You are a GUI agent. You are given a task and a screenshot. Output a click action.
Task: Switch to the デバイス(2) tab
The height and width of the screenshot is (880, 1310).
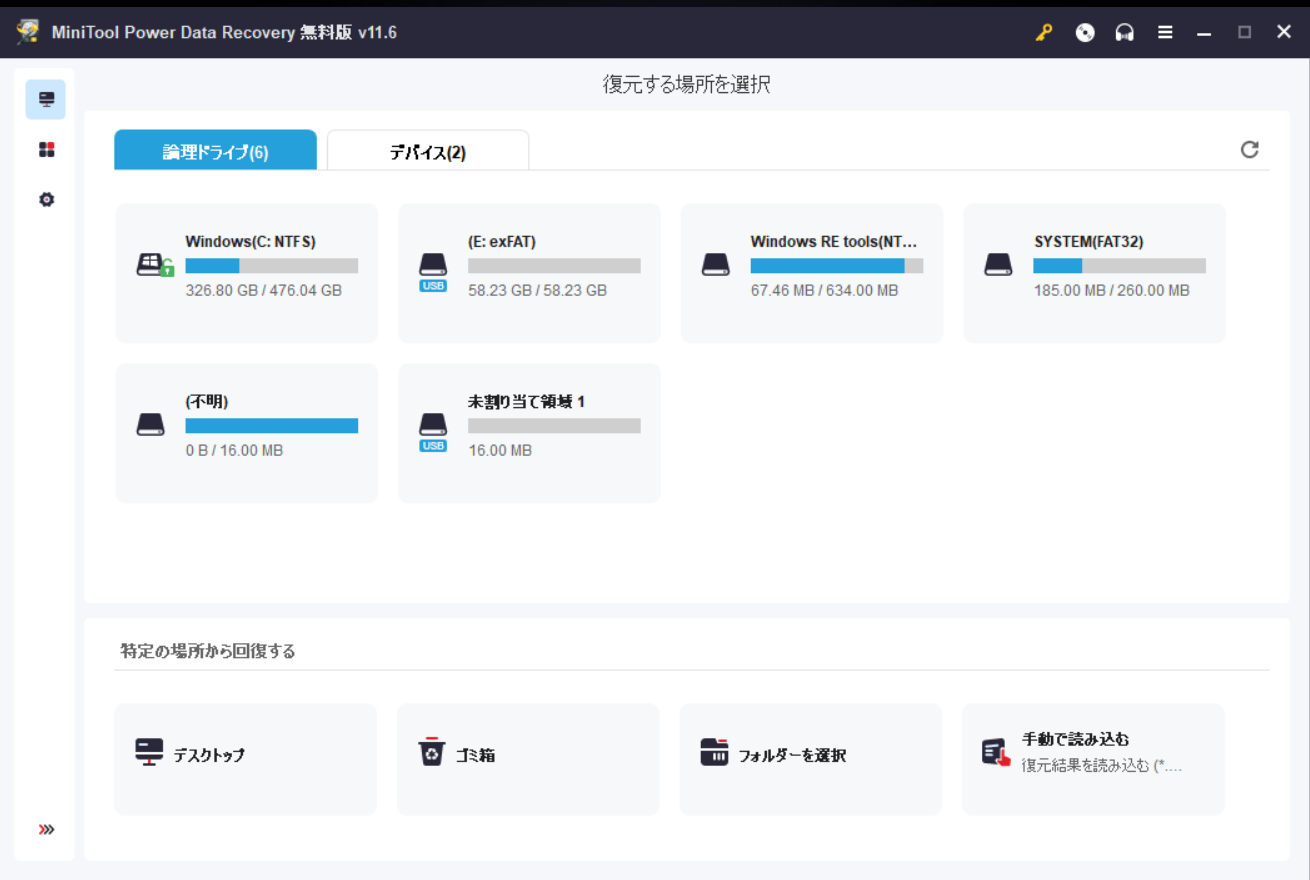[x=428, y=152]
